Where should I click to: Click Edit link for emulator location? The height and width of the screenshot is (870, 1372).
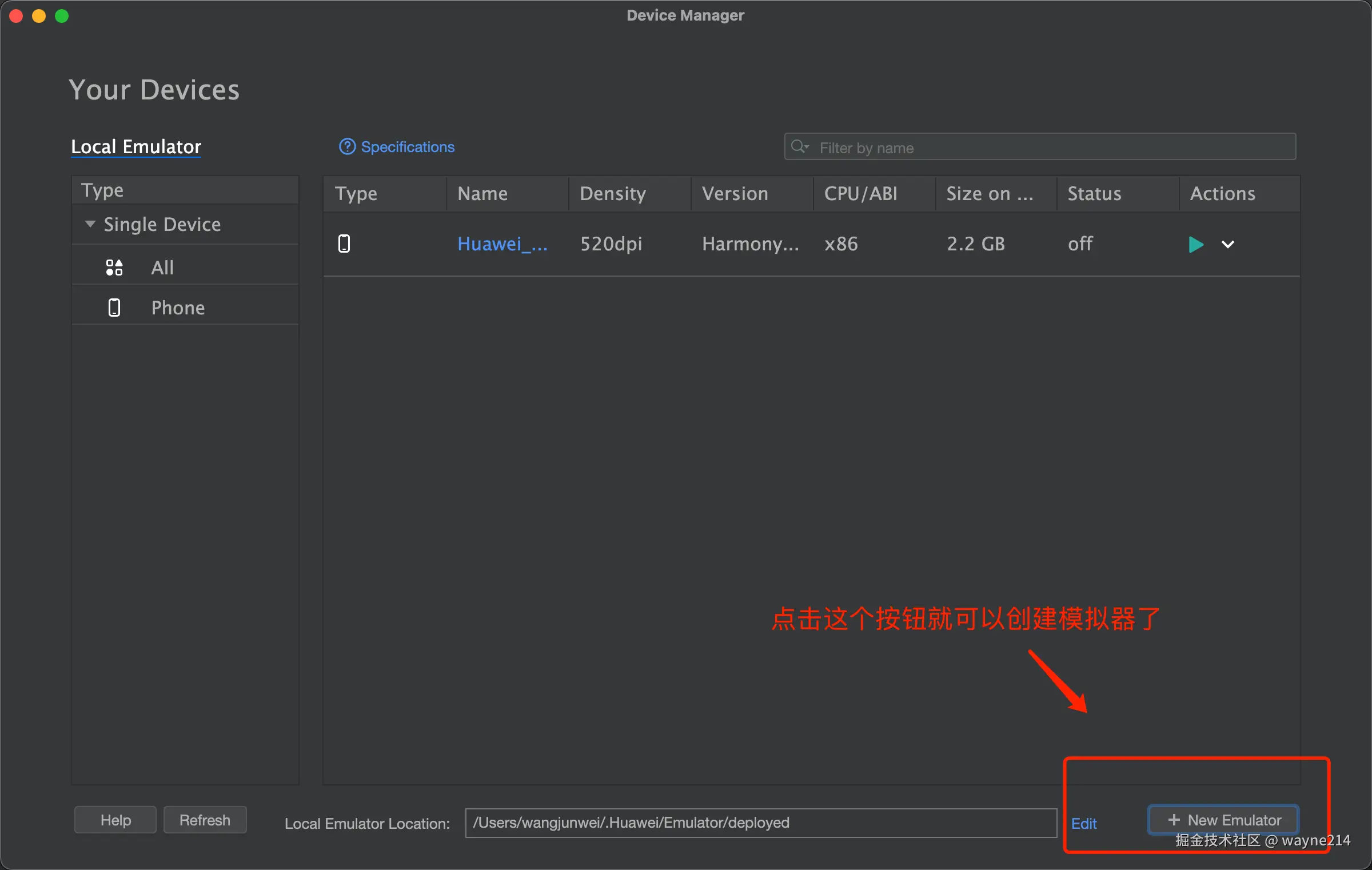[x=1084, y=823]
